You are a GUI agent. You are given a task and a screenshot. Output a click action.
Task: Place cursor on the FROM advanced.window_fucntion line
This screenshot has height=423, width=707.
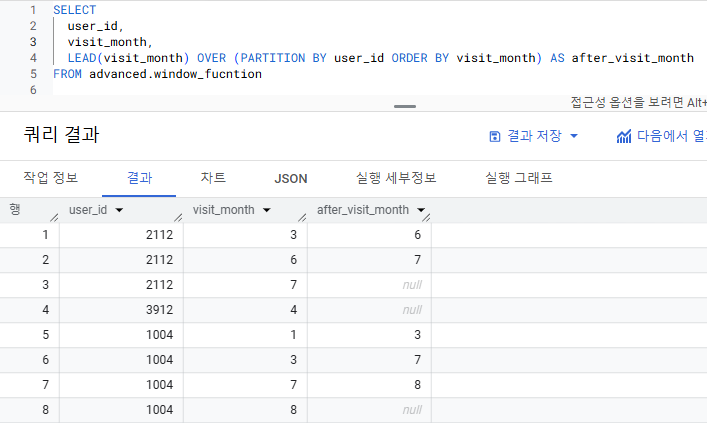(x=158, y=74)
